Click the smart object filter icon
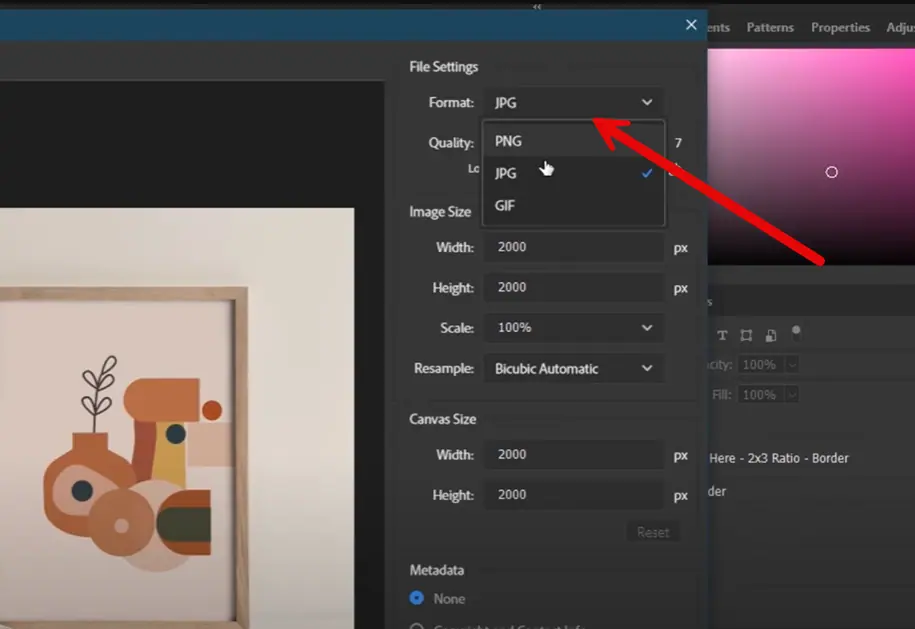 (770, 335)
